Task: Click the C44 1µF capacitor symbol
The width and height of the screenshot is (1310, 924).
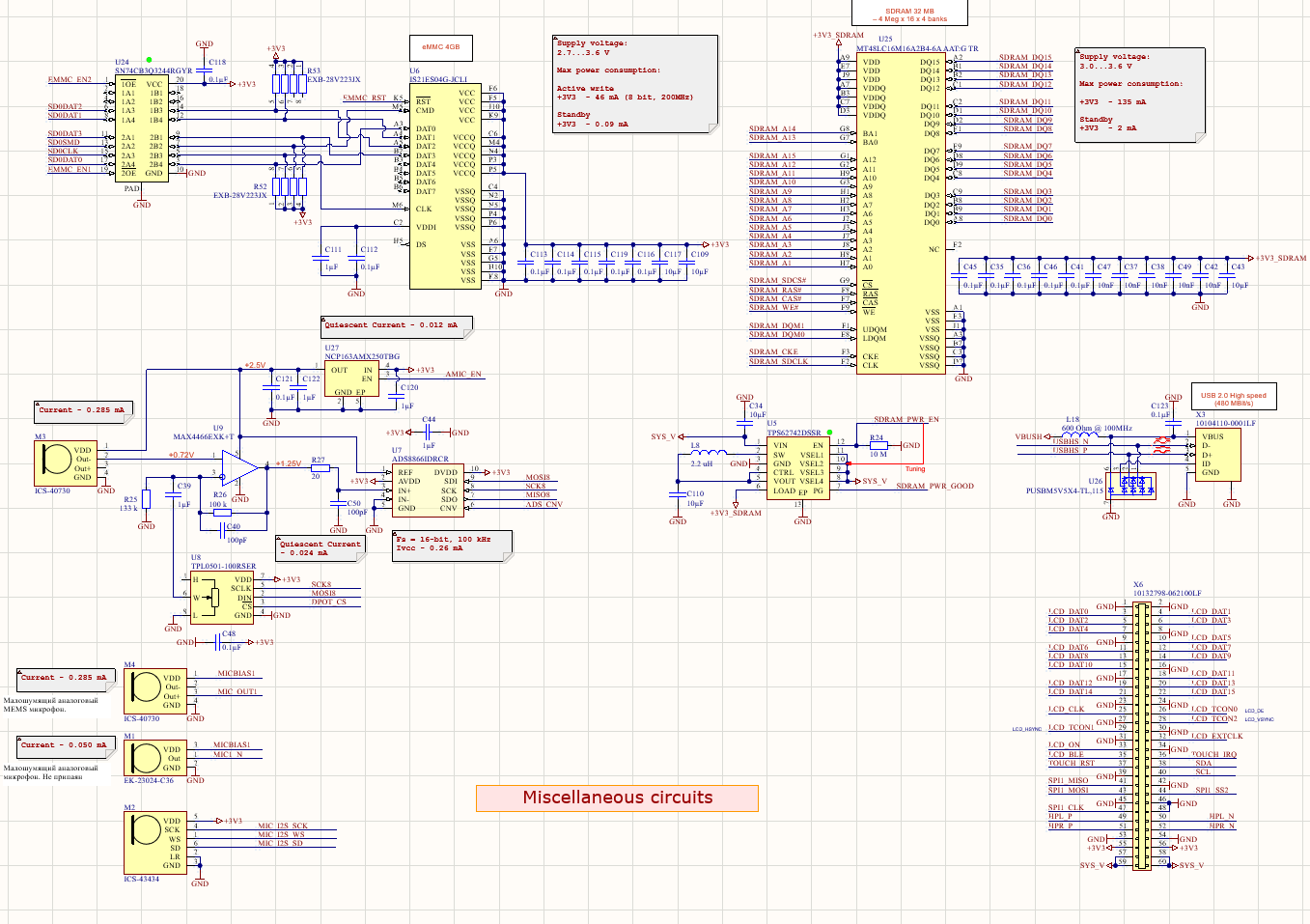Action: 429,433
